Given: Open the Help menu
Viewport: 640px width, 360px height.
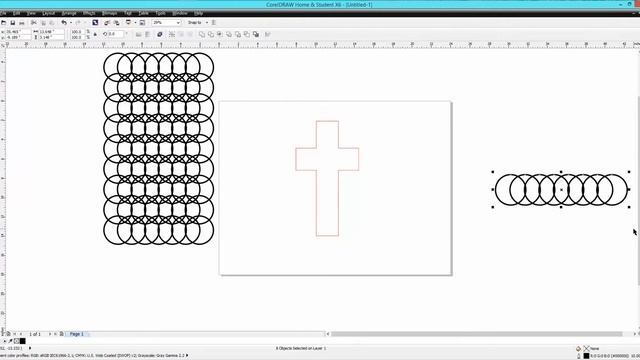Looking at the screenshot, I should (x=198, y=13).
